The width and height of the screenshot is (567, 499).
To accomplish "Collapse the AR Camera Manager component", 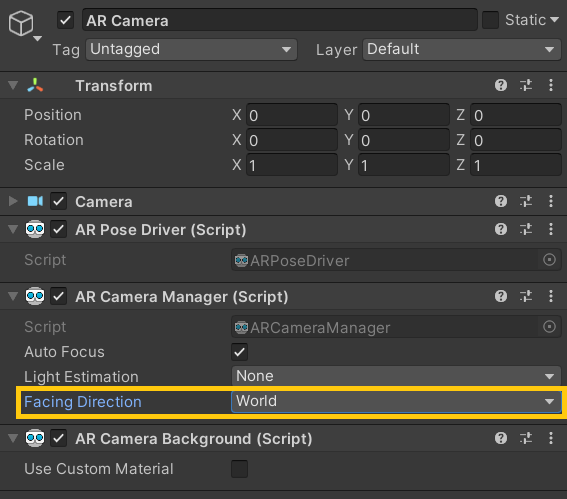I will point(13,297).
